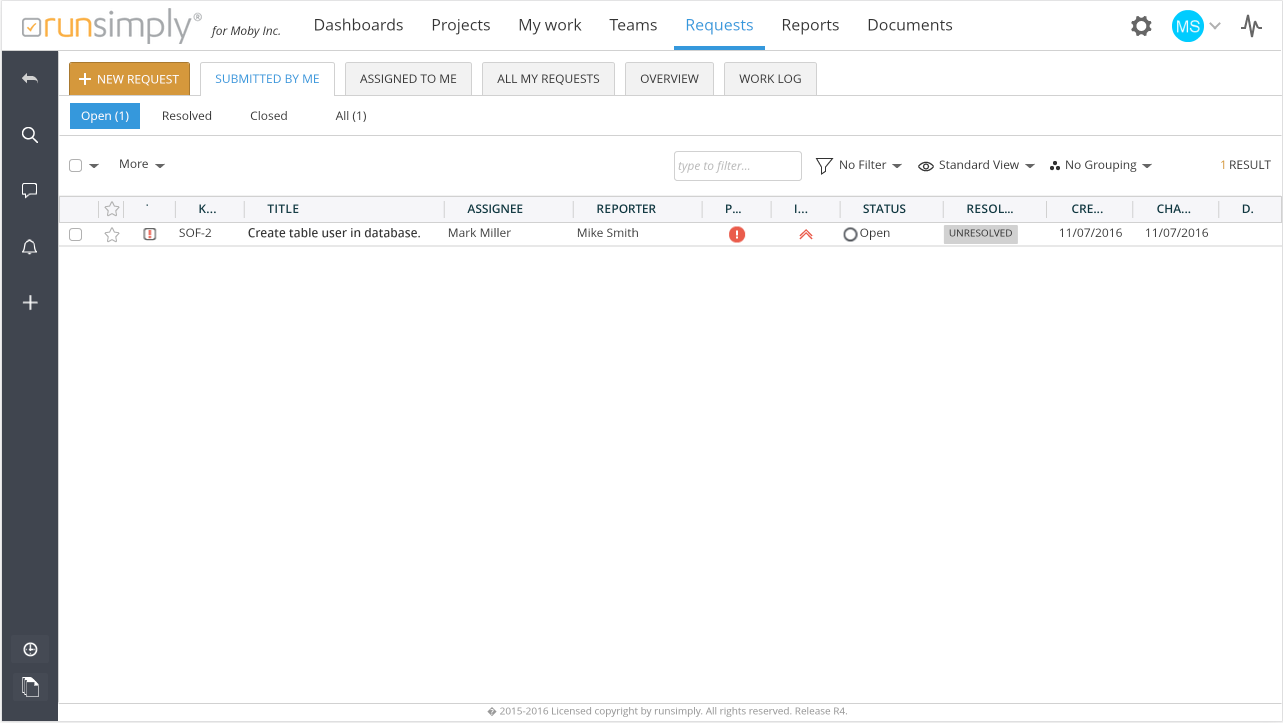
Task: Click the back arrow in left sidebar
Action: point(30,78)
